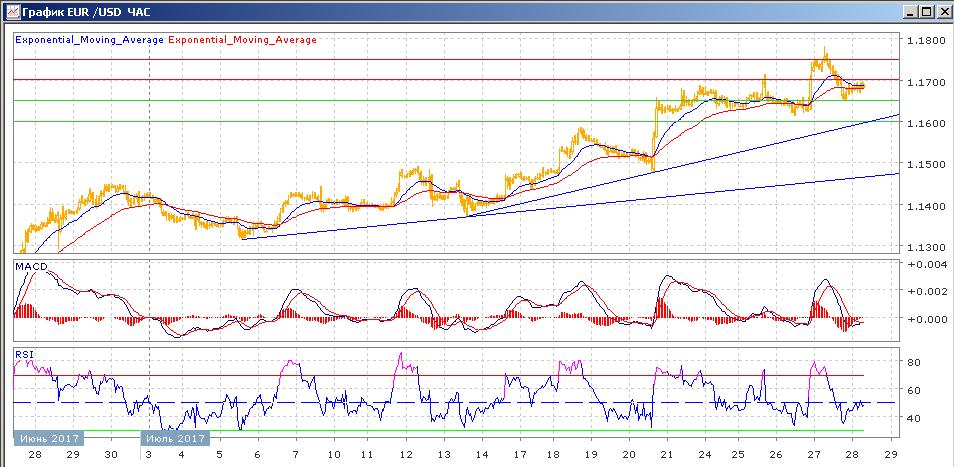Click the date label 3 on time axis
Image resolution: width=954 pixels, height=467 pixels.
click(x=147, y=455)
